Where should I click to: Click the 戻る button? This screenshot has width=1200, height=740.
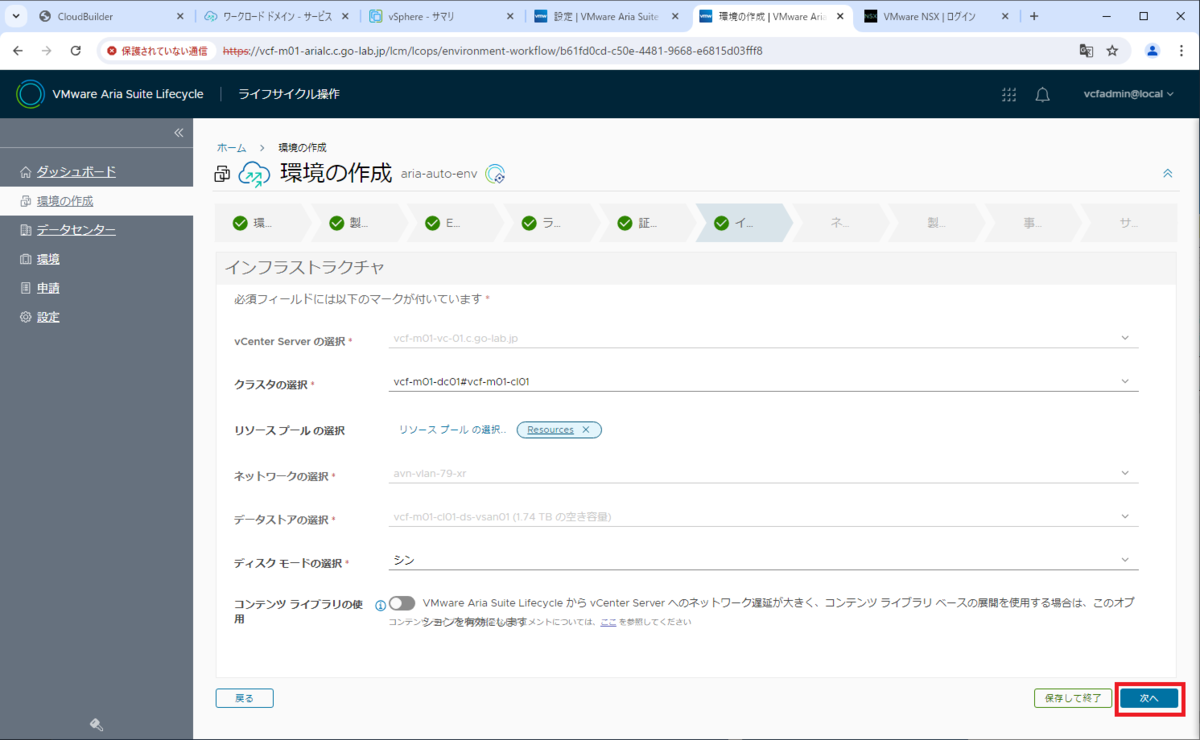coord(244,698)
